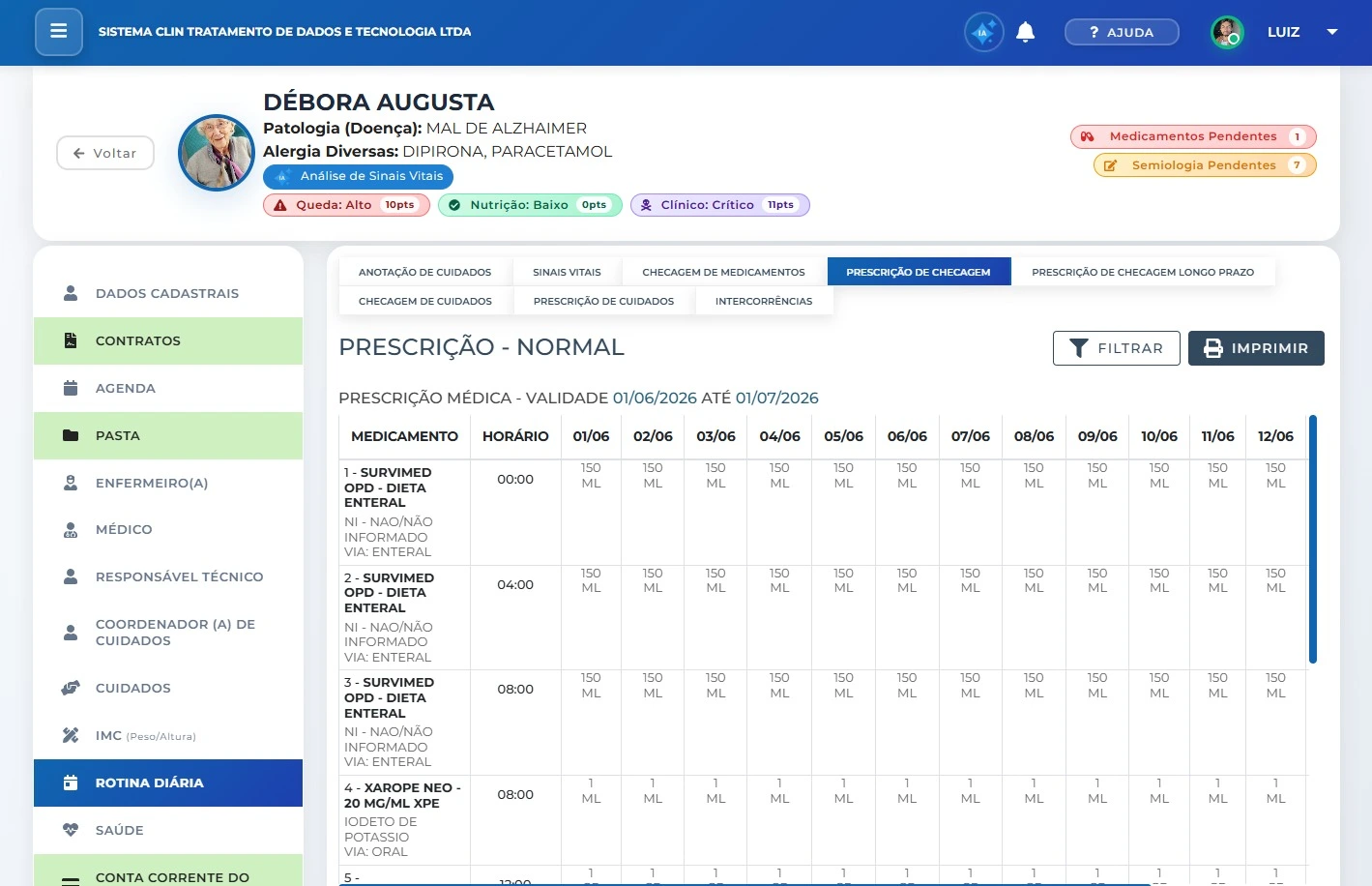
Task: Click the prescription table vertical scrollbar
Action: point(1313,539)
